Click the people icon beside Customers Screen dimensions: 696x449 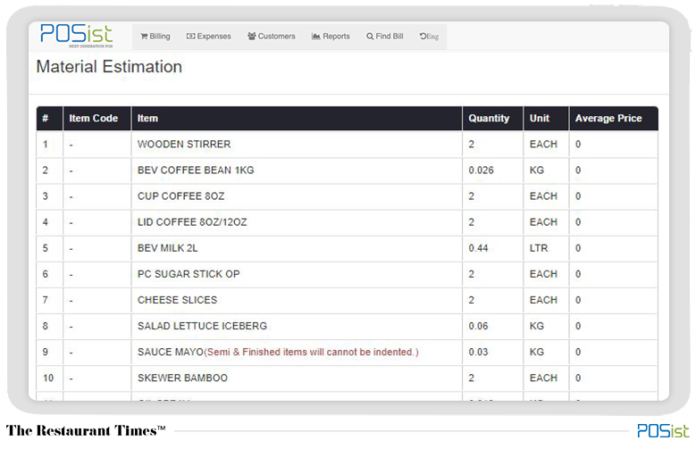[252, 36]
